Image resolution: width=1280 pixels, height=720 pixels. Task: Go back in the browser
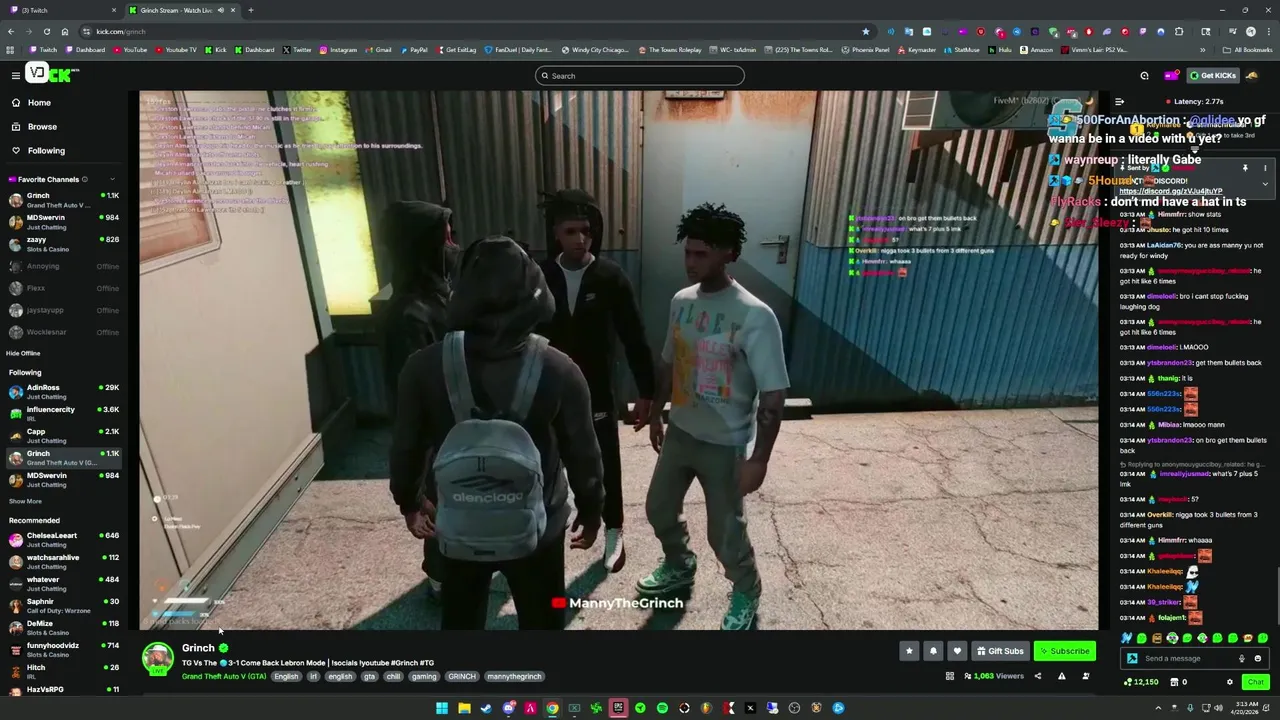10,31
